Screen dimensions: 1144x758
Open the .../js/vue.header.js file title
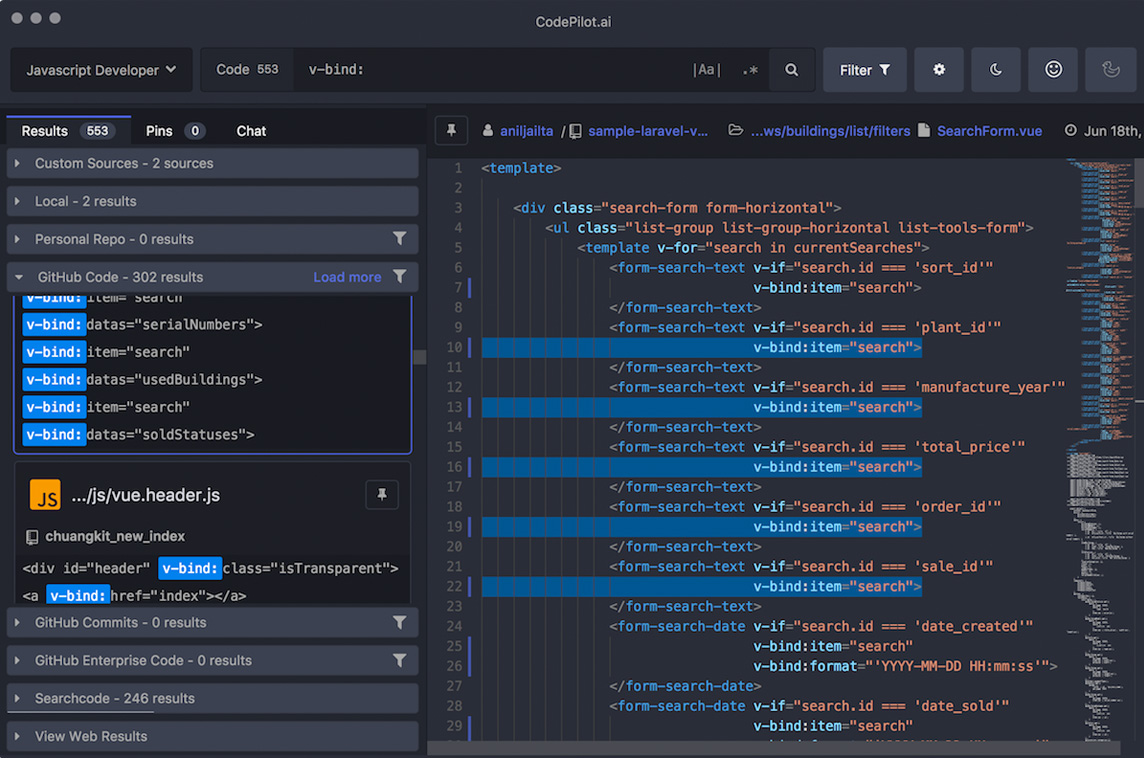click(x=146, y=495)
